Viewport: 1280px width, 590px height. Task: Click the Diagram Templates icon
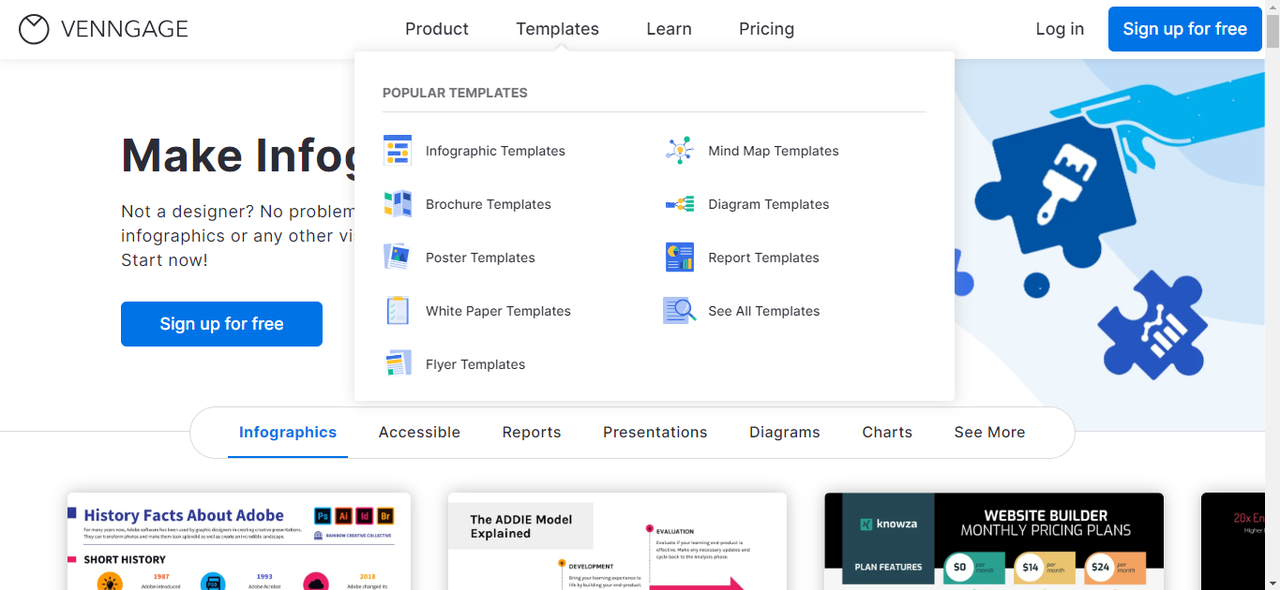click(x=680, y=204)
